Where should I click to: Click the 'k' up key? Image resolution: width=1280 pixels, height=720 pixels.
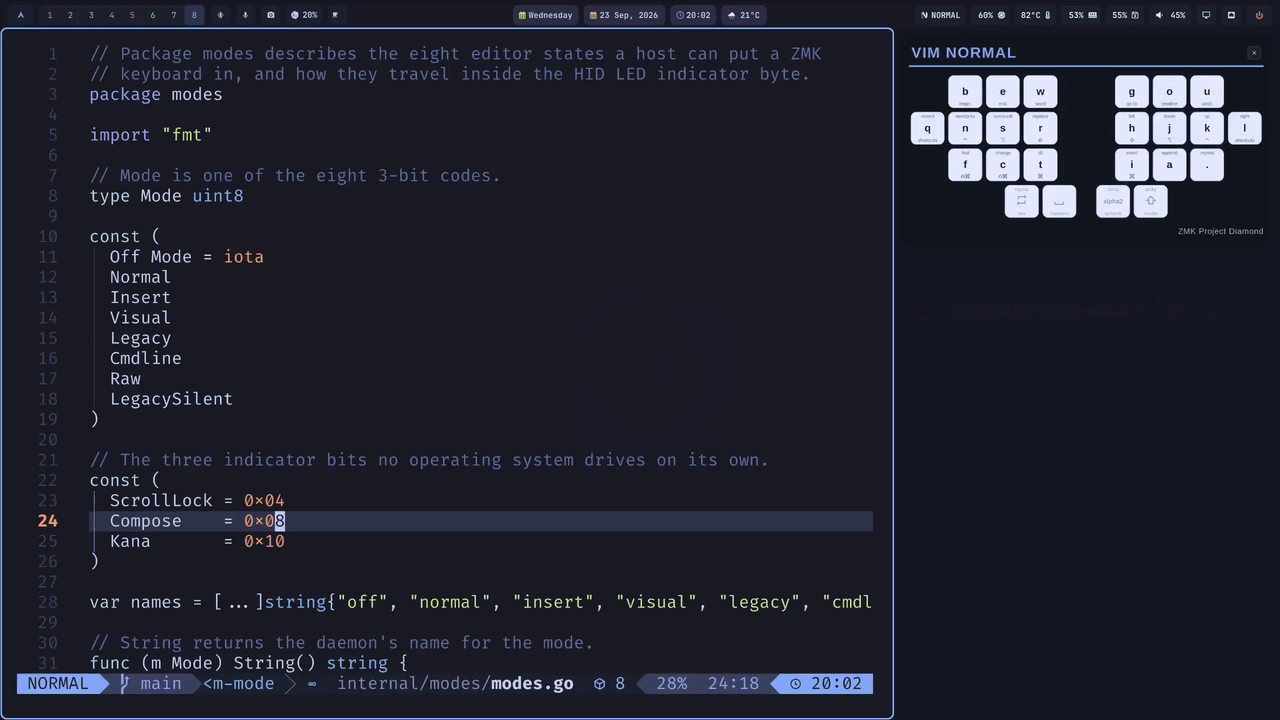tap(1207, 128)
